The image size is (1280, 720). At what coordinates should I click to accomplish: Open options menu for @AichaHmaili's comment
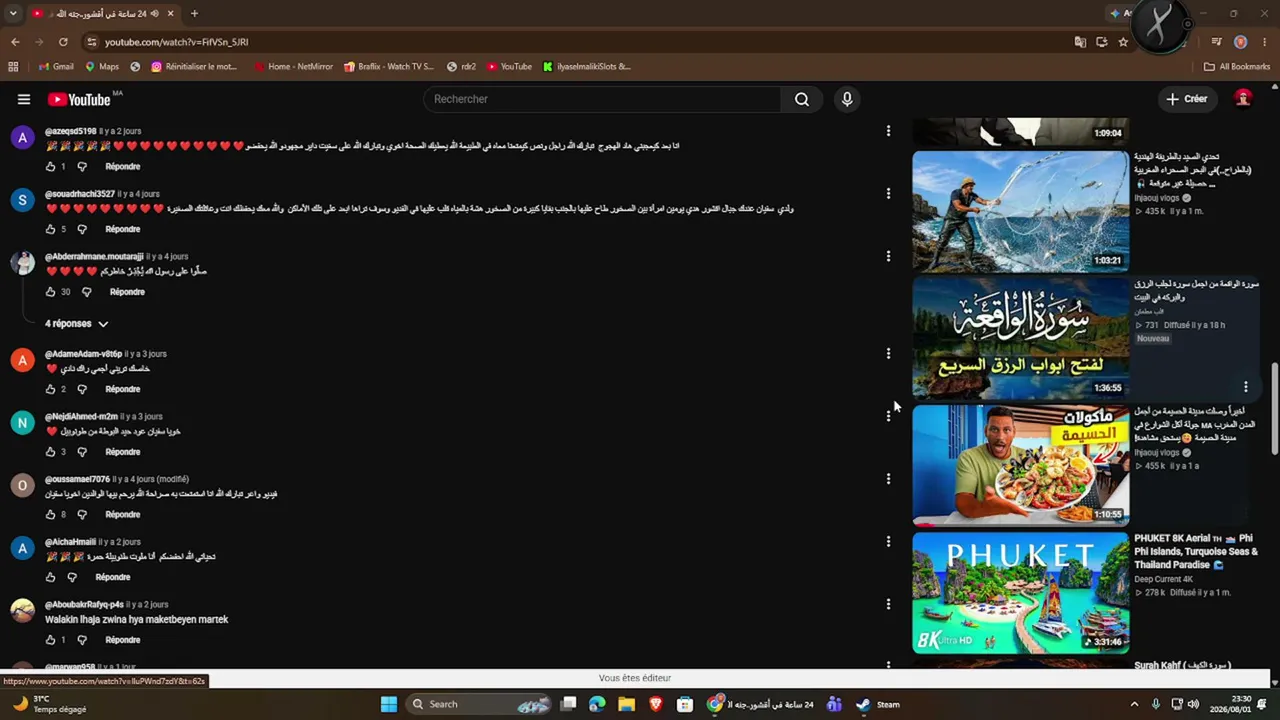pyautogui.click(x=888, y=542)
